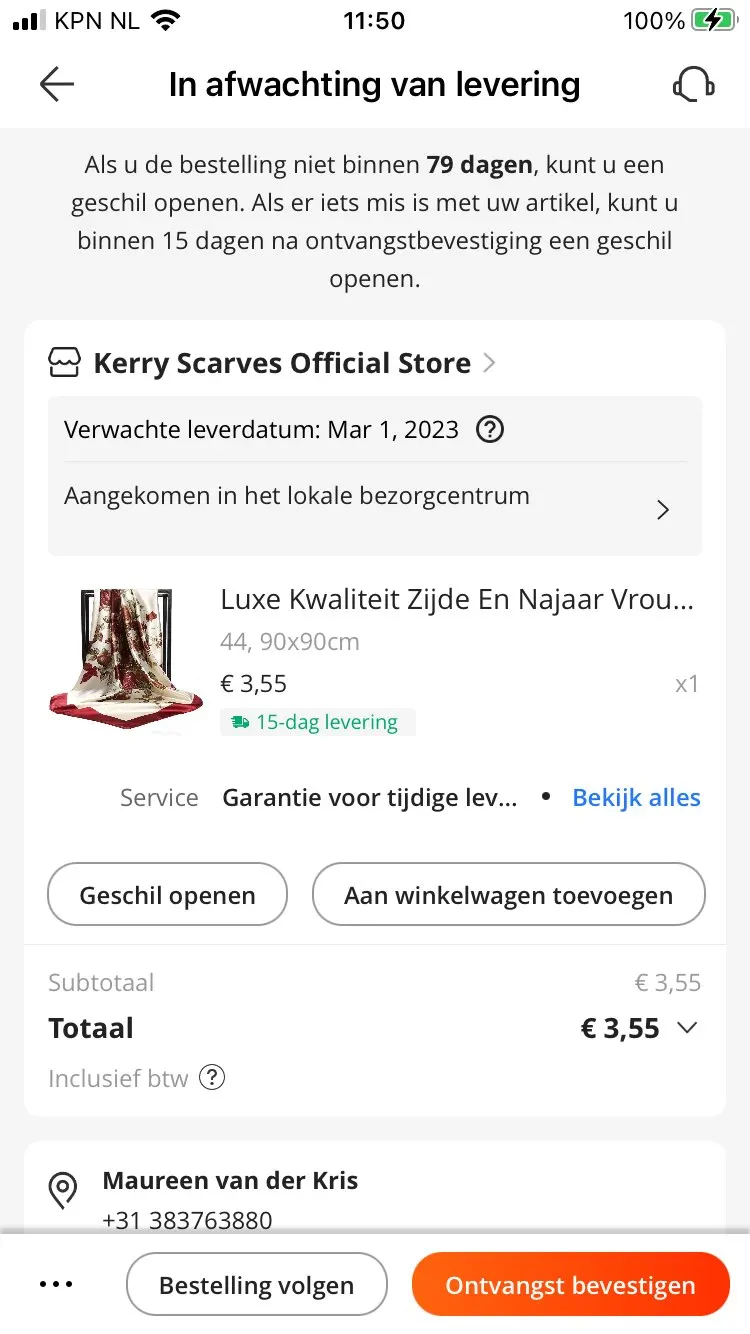Tap the delivery date help question mark
The height and width of the screenshot is (1334, 750).
click(x=489, y=430)
